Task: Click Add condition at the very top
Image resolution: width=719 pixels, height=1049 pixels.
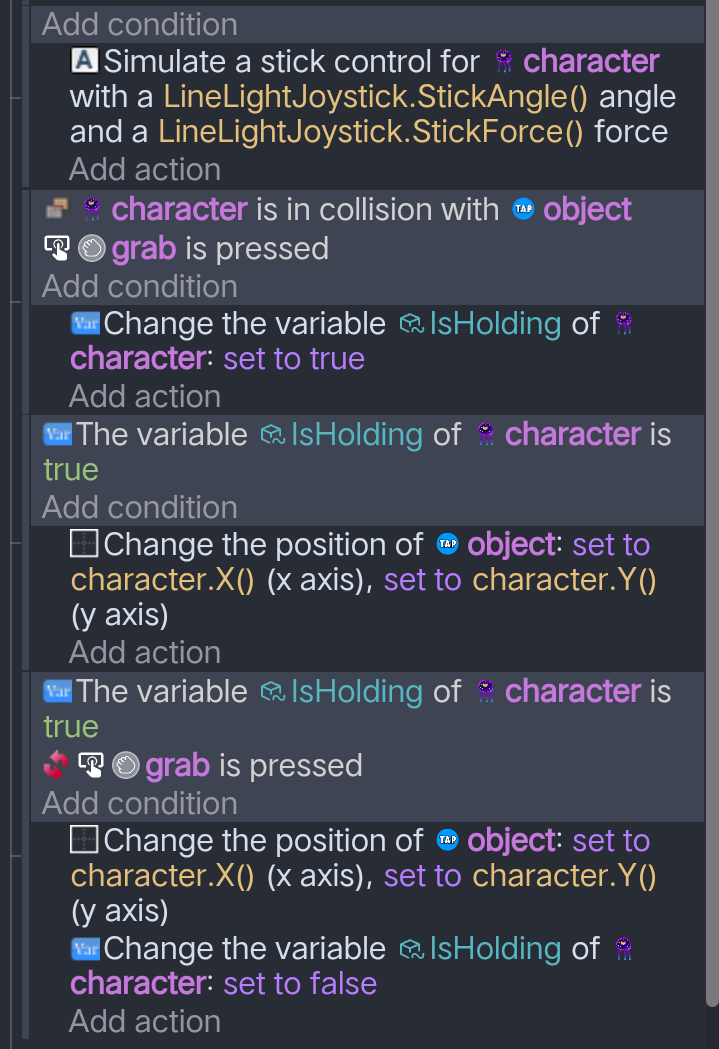Action: click(140, 24)
